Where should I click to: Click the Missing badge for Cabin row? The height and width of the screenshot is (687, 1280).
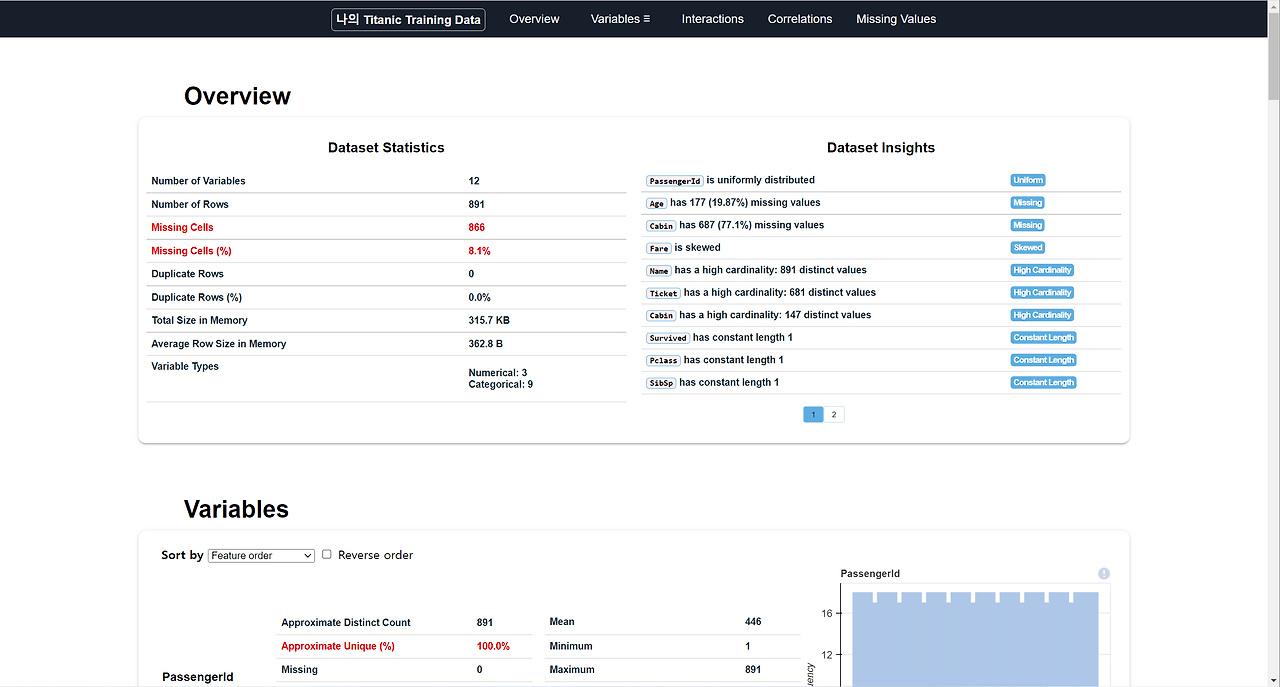tap(1027, 225)
